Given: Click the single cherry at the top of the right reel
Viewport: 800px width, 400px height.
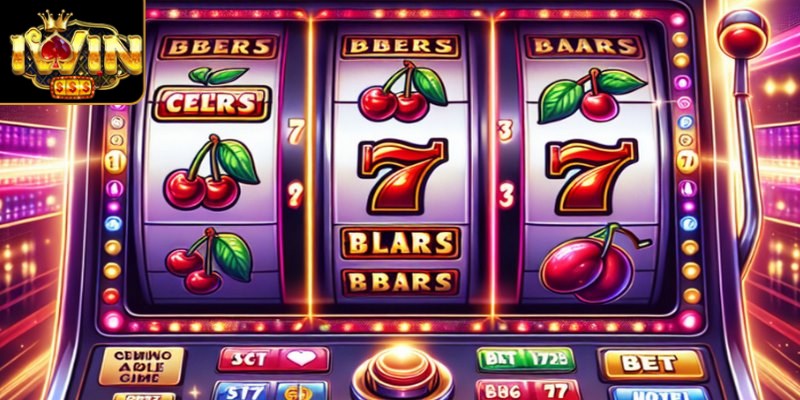Looking at the screenshot, I should [592, 94].
